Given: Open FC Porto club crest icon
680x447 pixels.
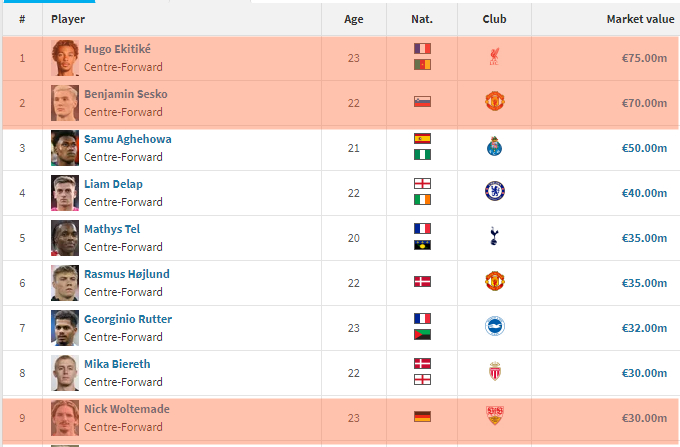Looking at the screenshot, I should (x=494, y=146).
